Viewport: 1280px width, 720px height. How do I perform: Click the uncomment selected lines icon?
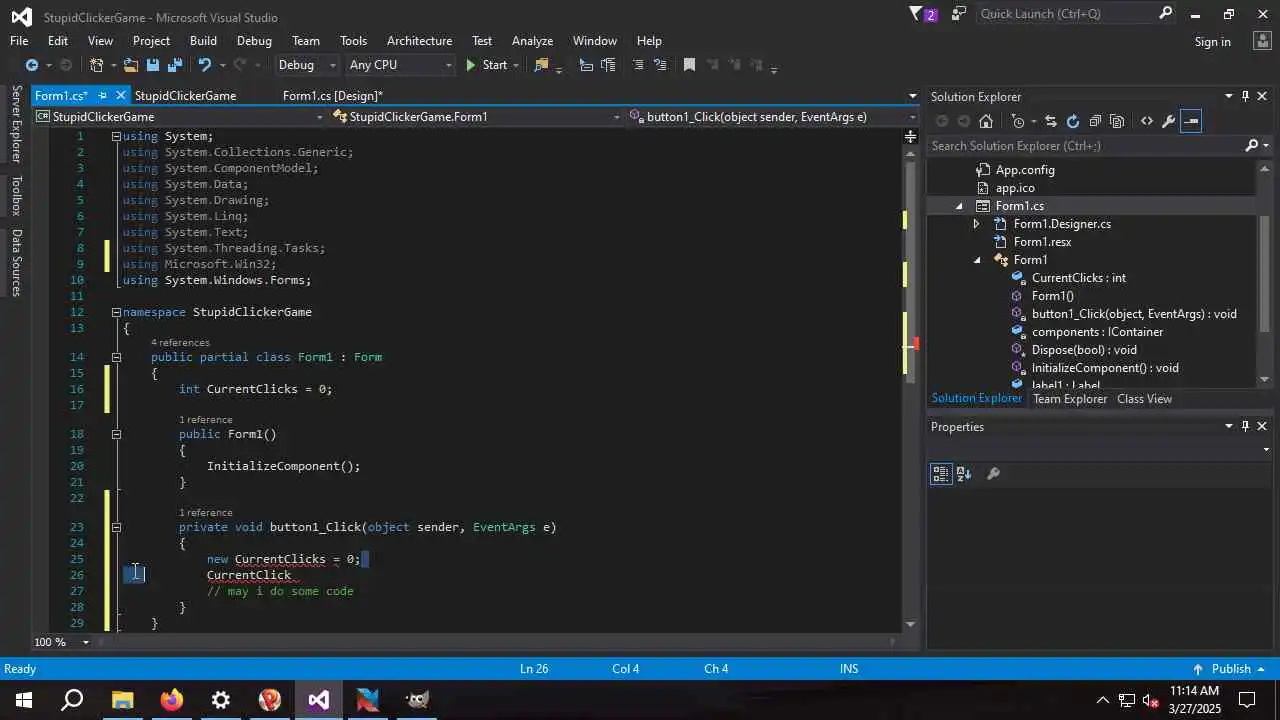pos(660,65)
